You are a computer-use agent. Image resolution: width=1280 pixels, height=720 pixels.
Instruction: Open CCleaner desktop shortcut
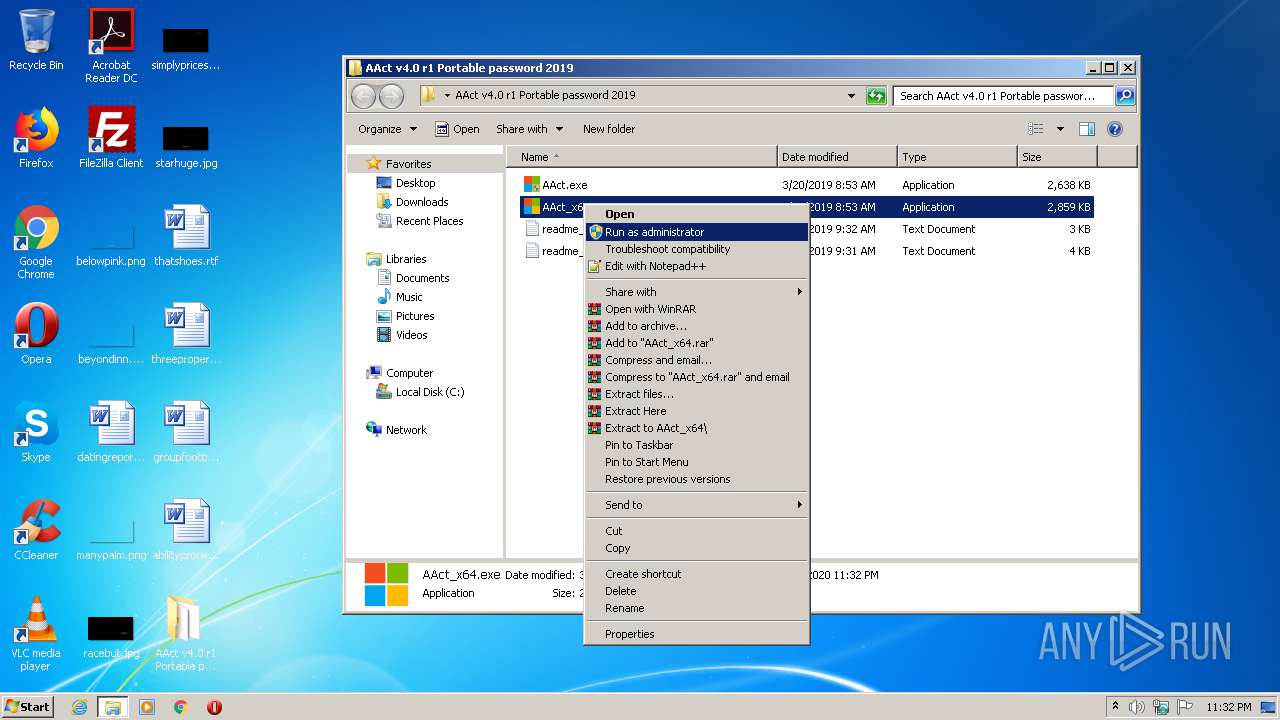coord(36,530)
